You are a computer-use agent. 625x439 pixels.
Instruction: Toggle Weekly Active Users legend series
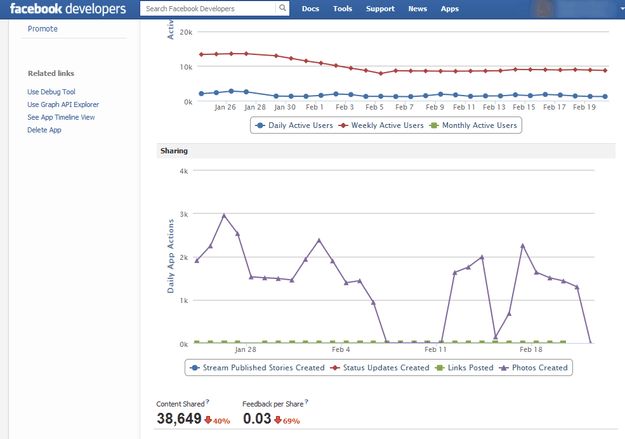[x=381, y=125]
